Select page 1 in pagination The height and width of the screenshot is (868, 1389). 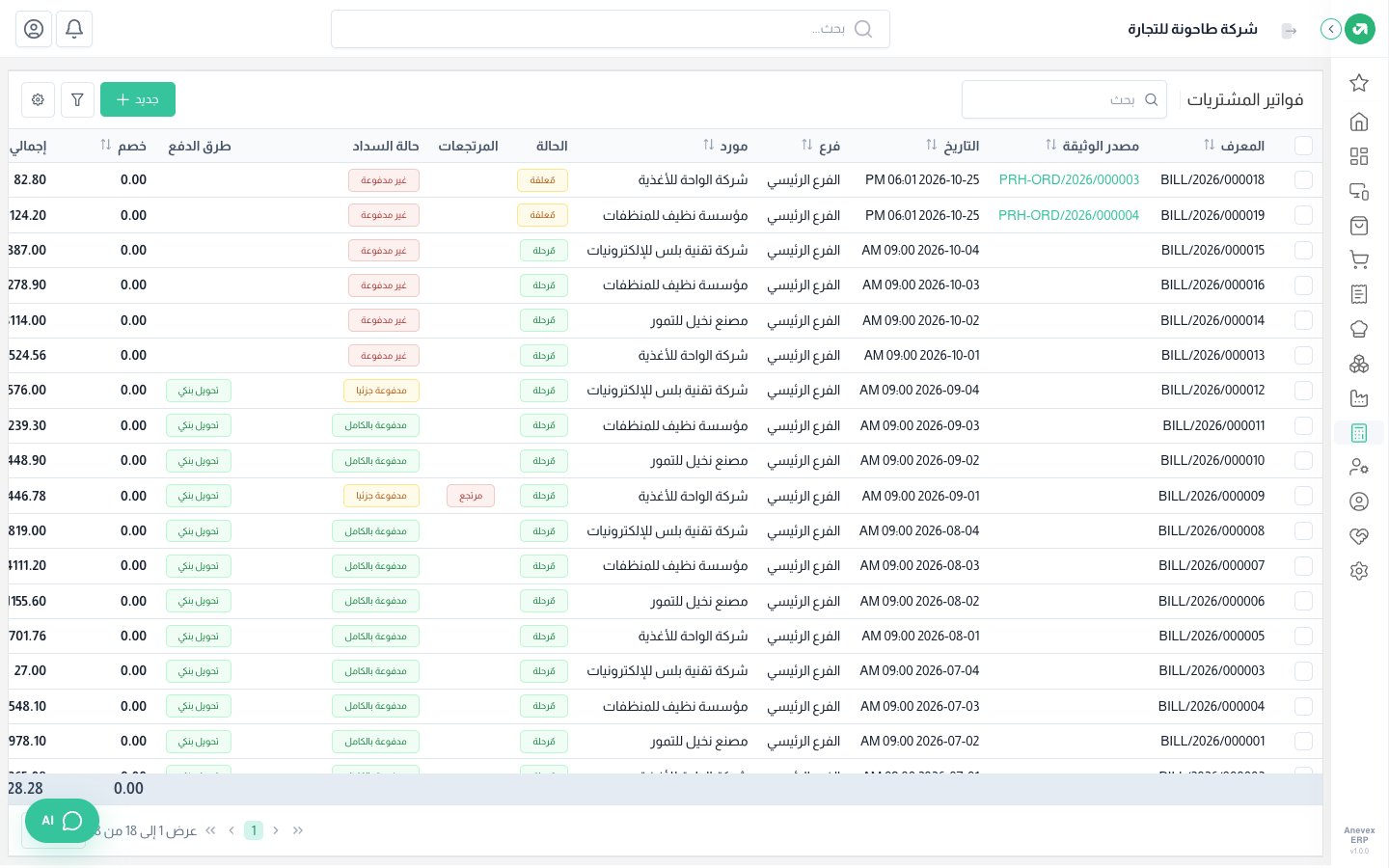pos(254,830)
